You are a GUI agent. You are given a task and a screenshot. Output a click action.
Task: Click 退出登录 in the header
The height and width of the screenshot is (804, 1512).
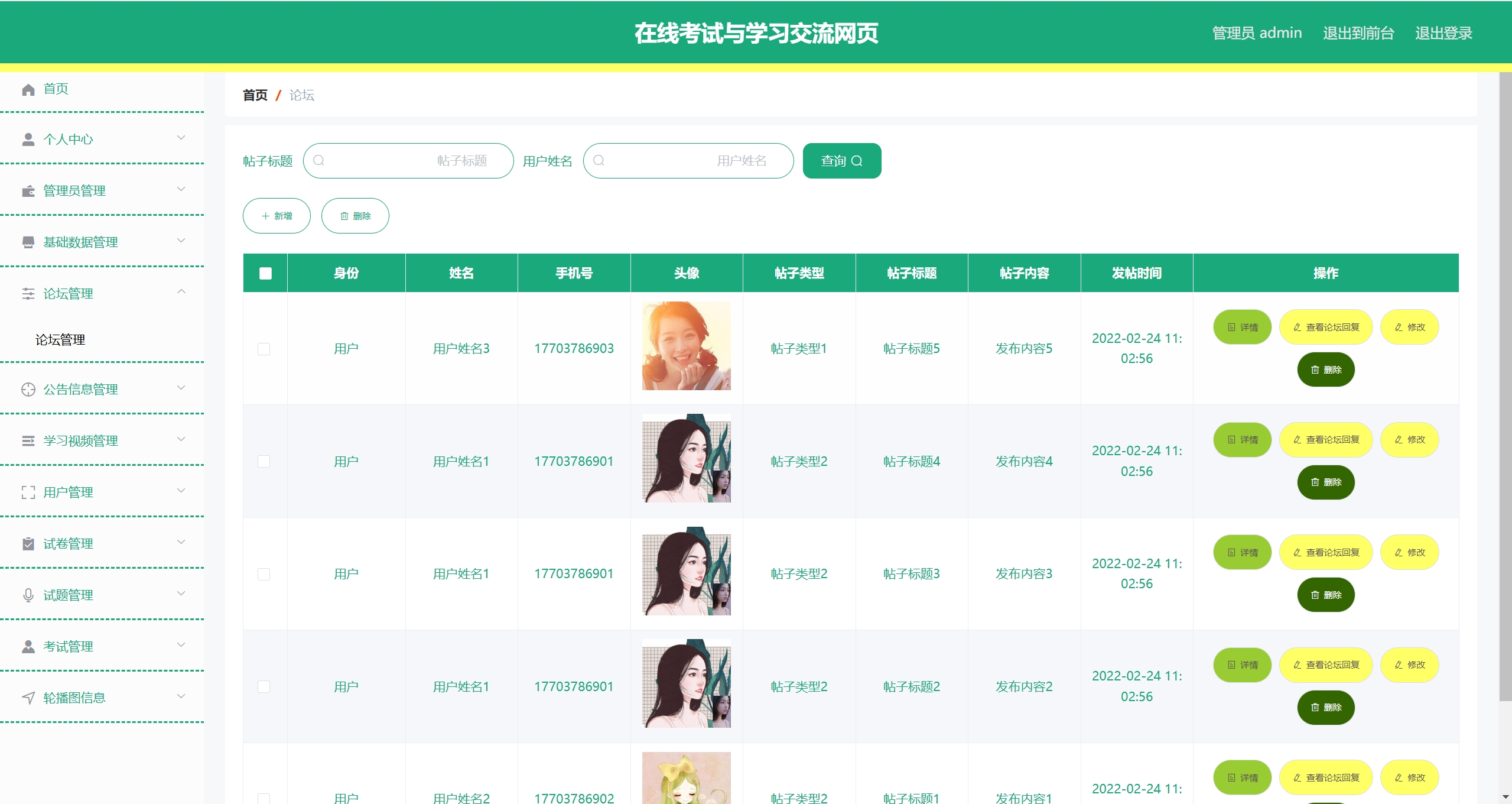tap(1443, 33)
